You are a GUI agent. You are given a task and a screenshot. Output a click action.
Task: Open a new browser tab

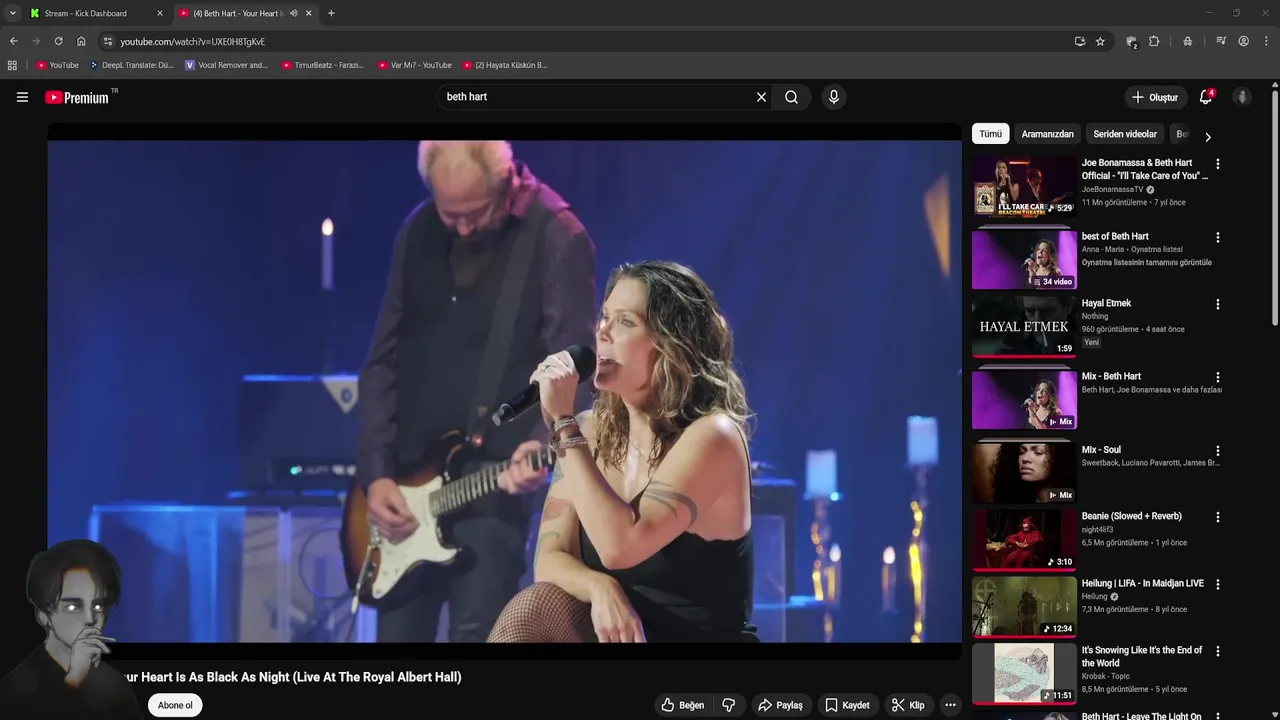tap(331, 13)
